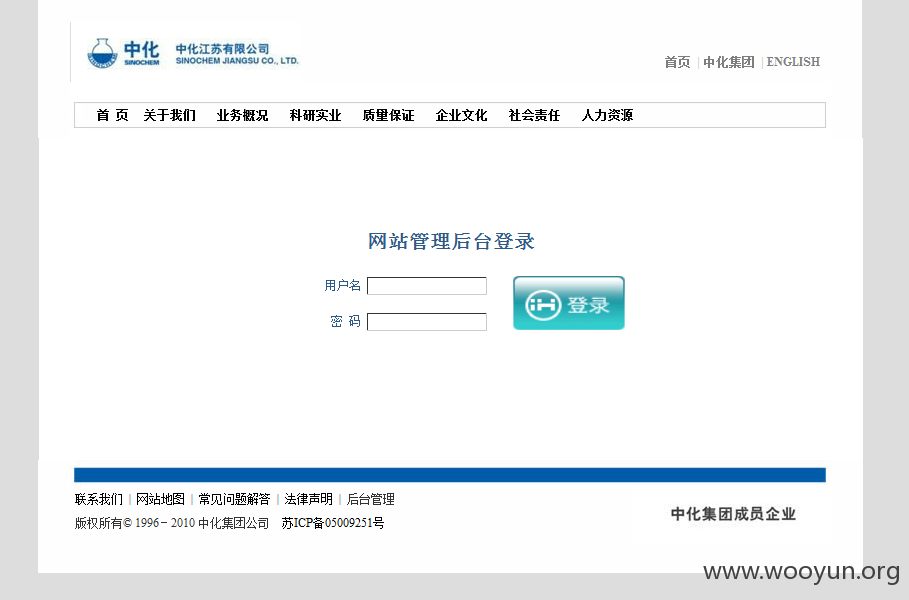Focus the 用户名 username field
This screenshot has height=600, width=909.
(x=427, y=286)
